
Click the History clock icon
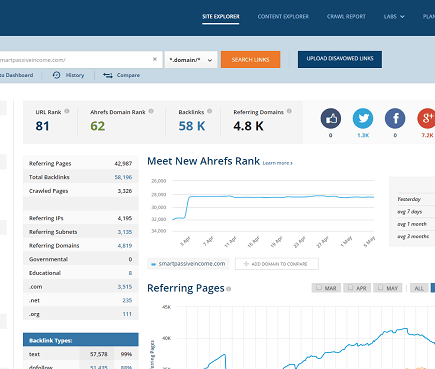pos(56,75)
